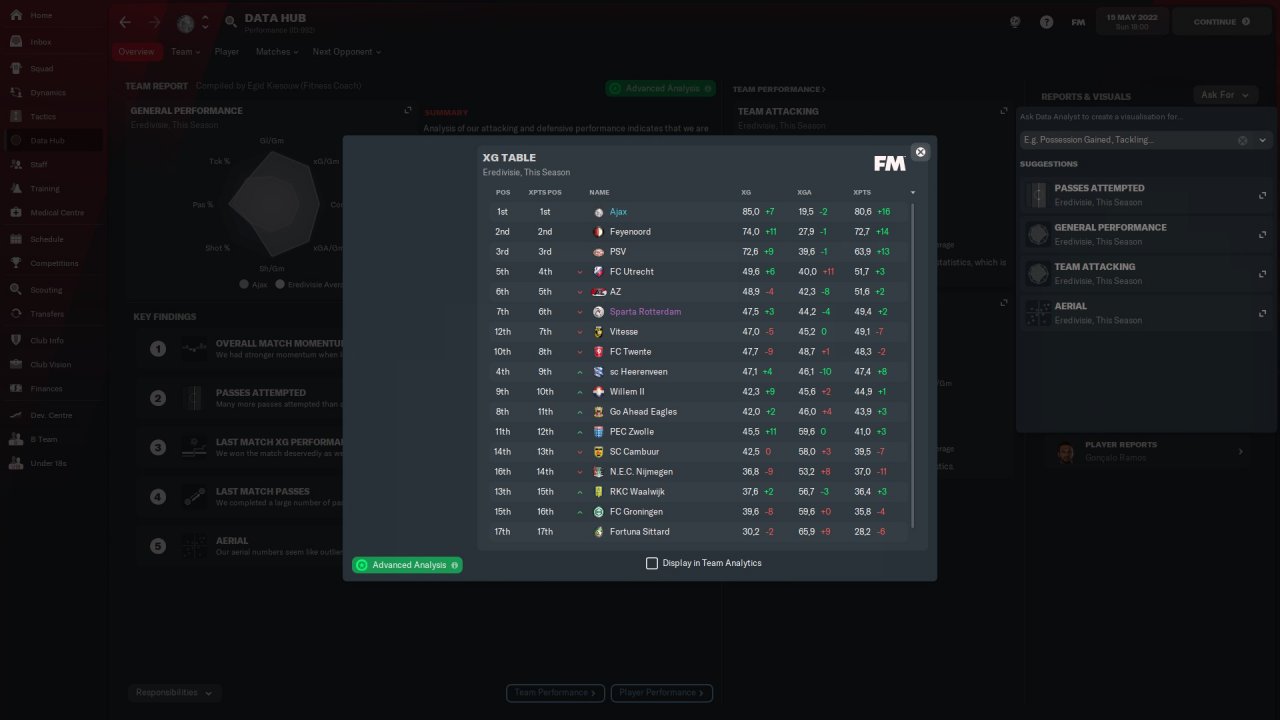
Task: Open the Club Vision page
Action: pos(51,364)
